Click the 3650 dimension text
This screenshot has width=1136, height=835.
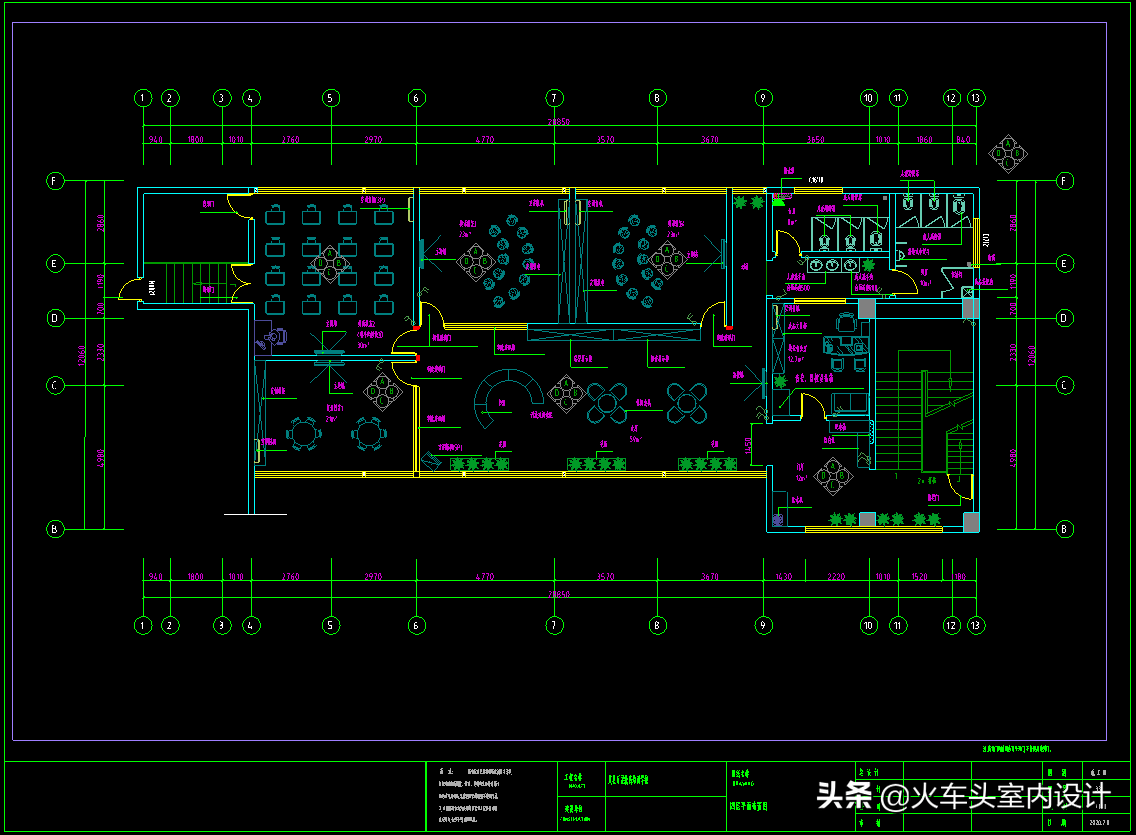[x=815, y=140]
